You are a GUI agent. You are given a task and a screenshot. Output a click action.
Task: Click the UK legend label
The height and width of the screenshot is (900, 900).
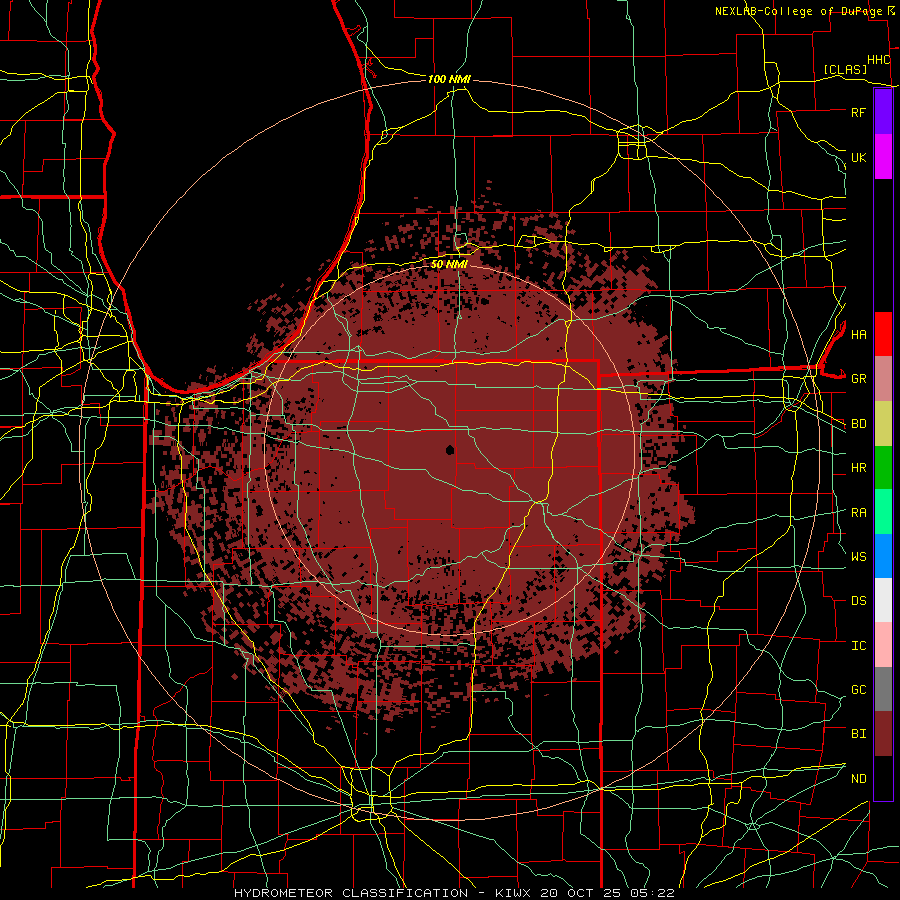[858, 157]
